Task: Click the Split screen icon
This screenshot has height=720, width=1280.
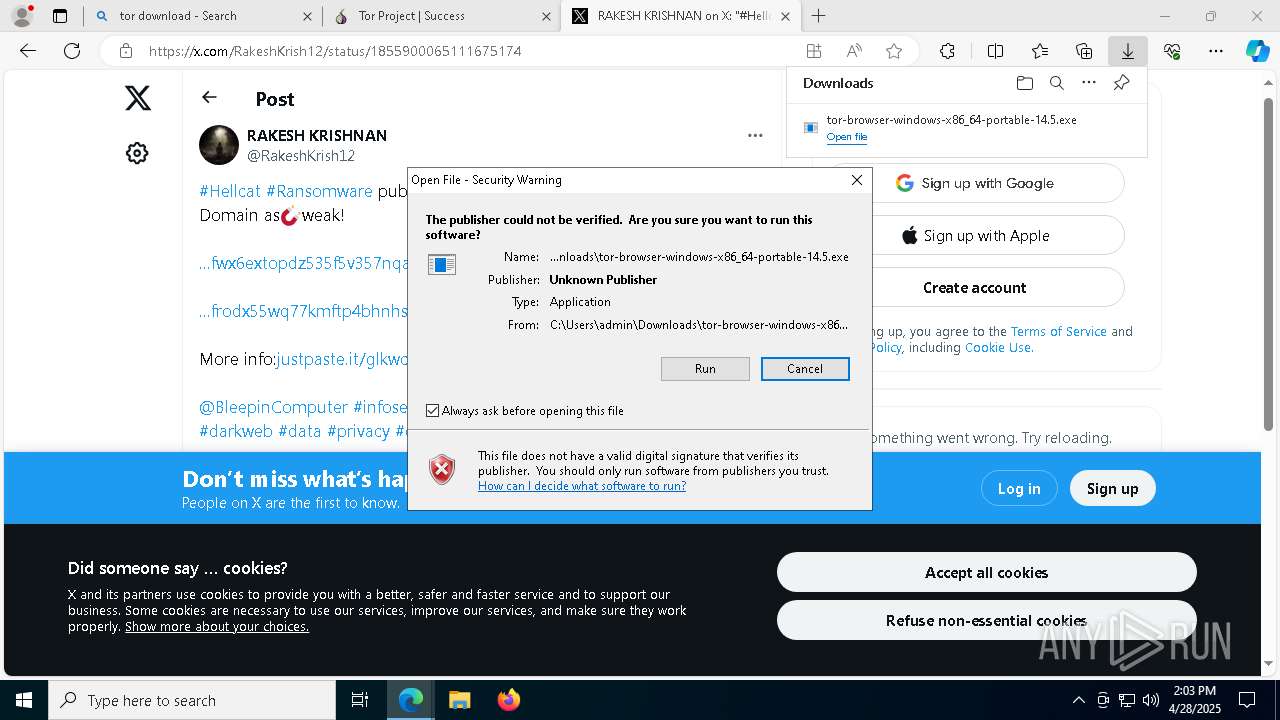Action: [995, 51]
